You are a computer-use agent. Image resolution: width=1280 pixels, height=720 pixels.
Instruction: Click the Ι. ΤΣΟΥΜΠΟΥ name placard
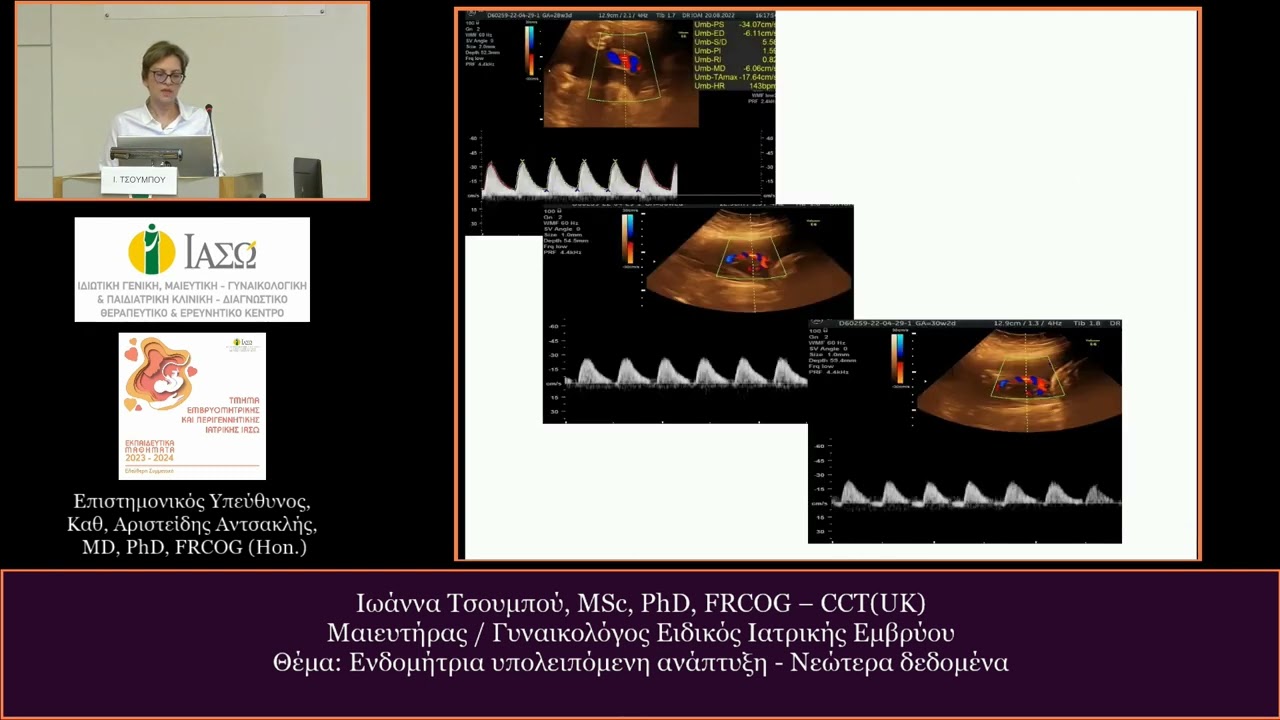pos(139,180)
